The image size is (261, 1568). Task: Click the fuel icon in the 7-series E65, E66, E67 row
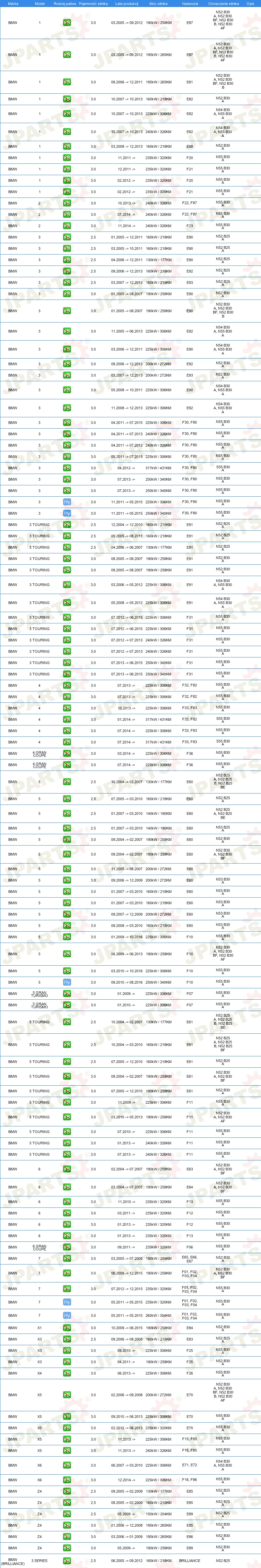(67, 1259)
